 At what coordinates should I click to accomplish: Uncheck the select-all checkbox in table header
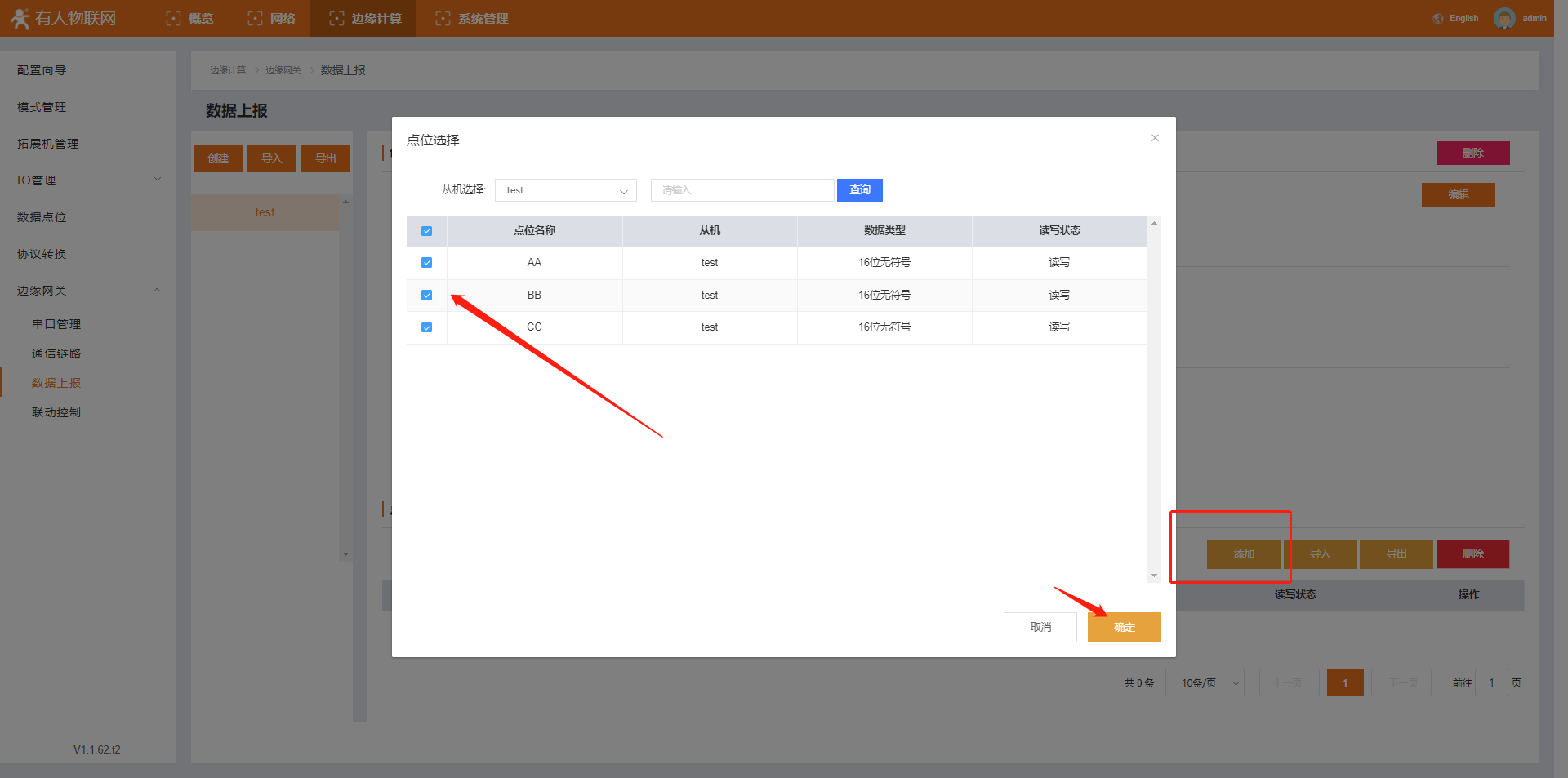coord(426,231)
